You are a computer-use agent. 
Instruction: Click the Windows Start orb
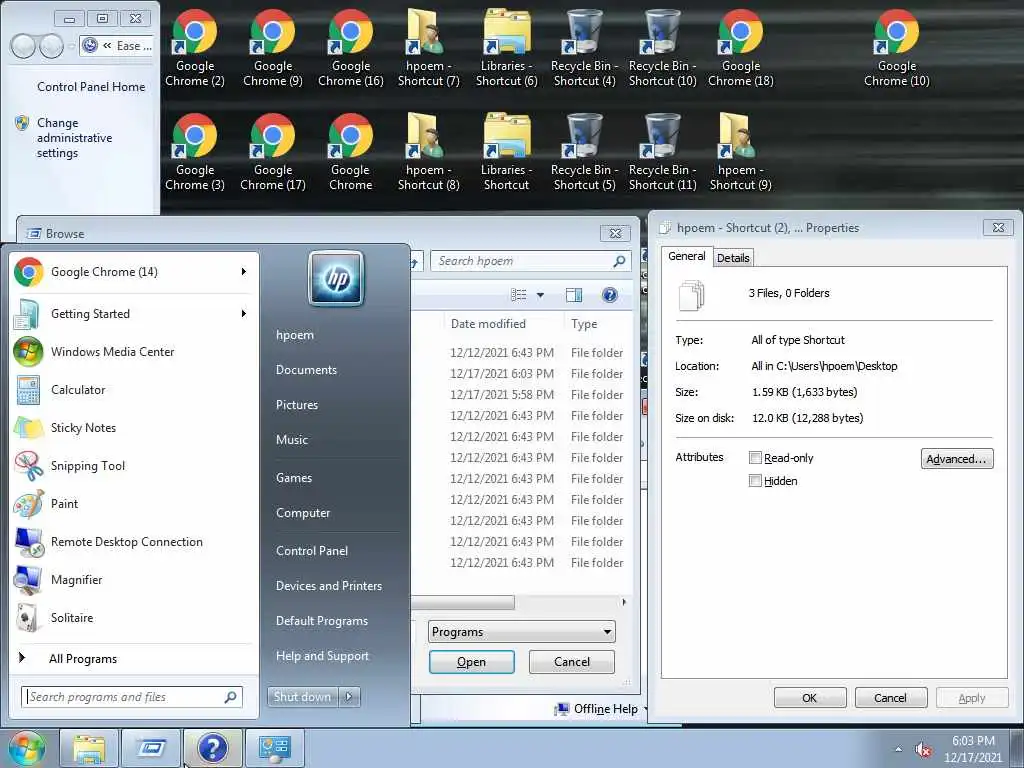[25, 748]
